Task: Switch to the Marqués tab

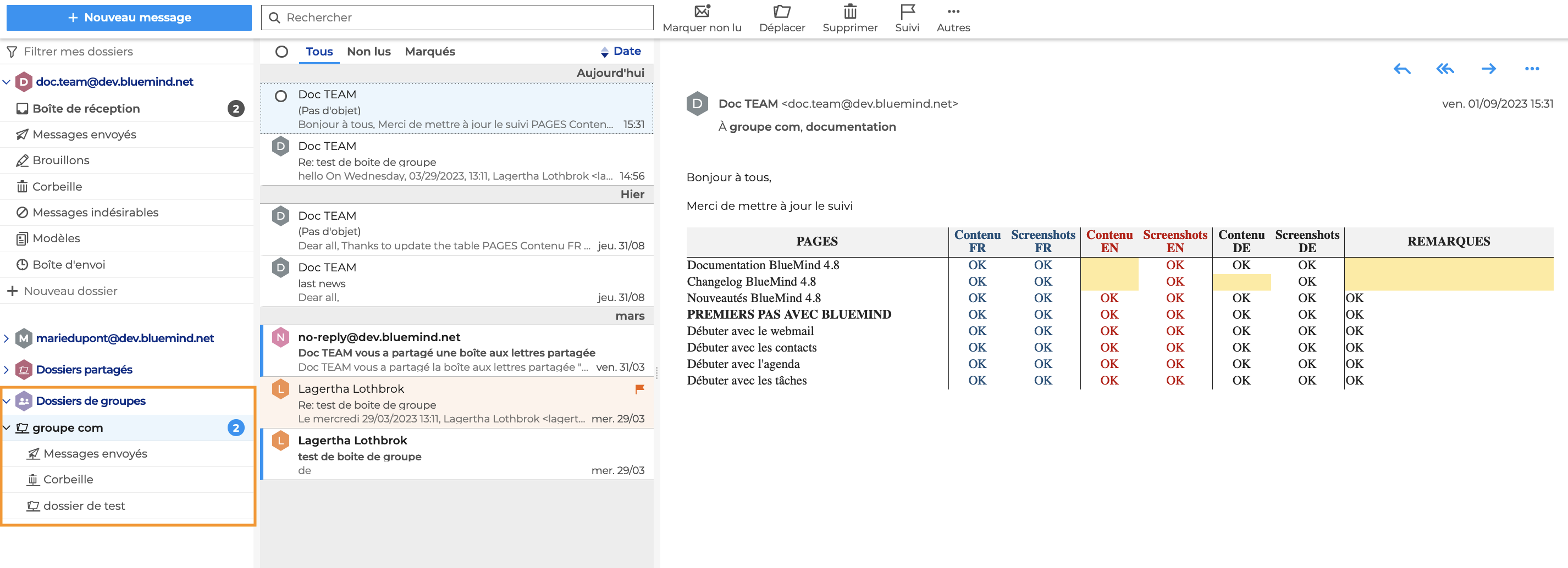Action: coord(430,52)
